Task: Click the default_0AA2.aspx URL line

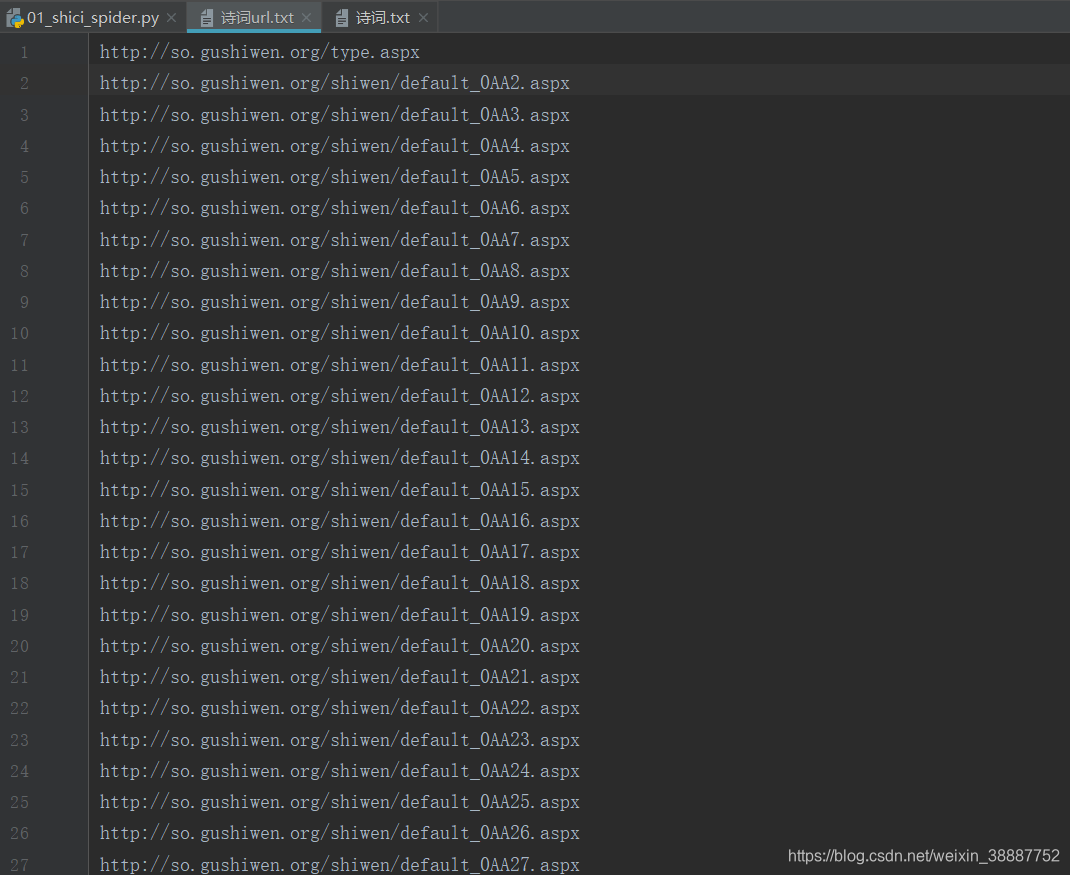Action: (334, 83)
